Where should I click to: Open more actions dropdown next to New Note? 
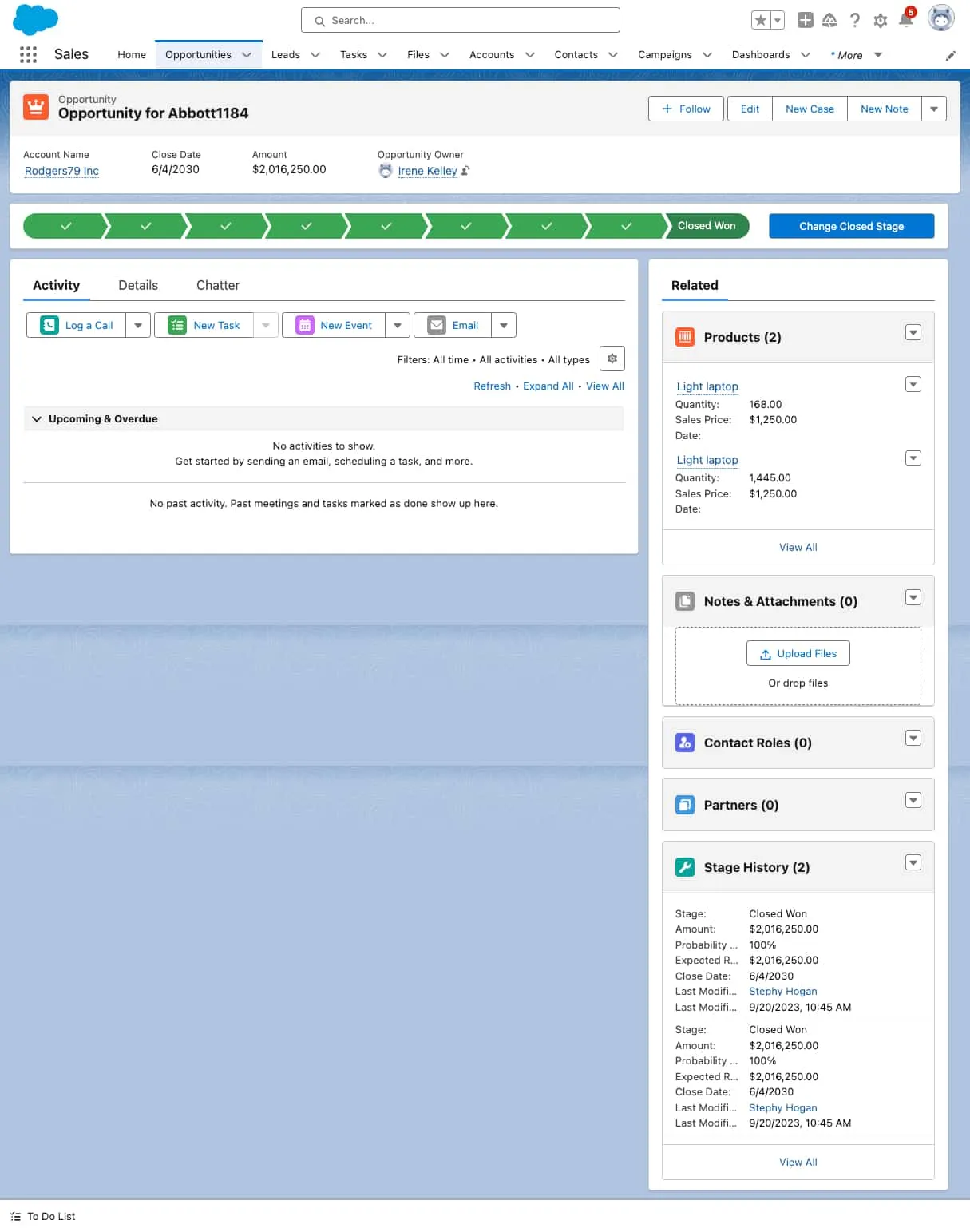(x=934, y=109)
